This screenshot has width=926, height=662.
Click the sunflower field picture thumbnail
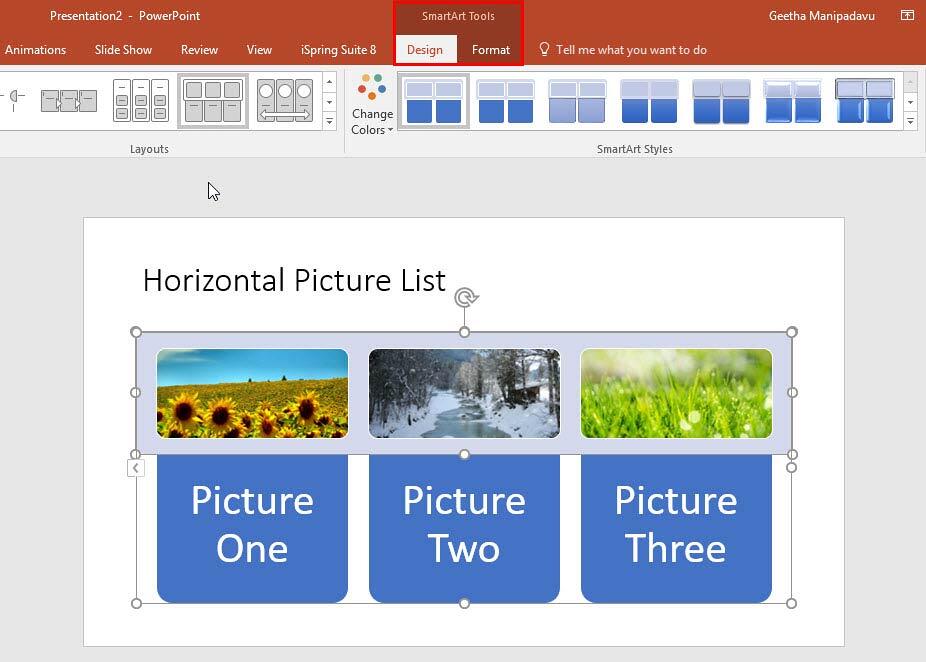252,393
